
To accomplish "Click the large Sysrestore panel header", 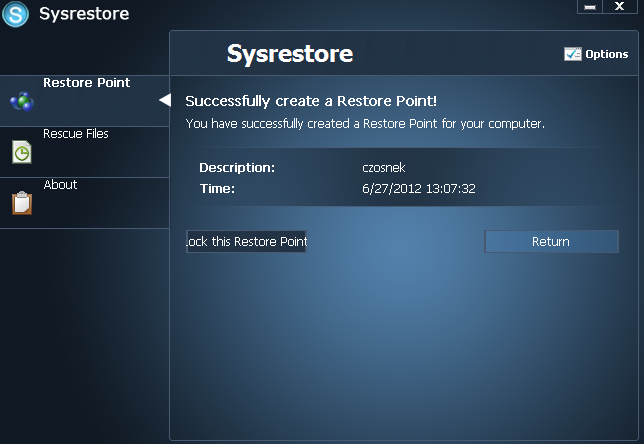I will point(289,53).
